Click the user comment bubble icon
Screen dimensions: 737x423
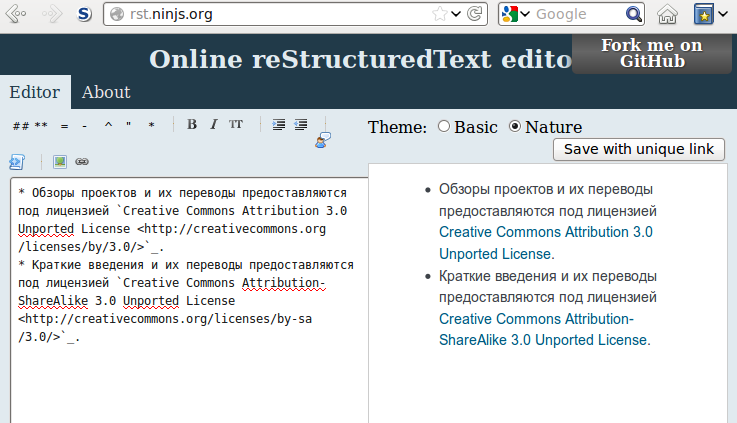[323, 140]
